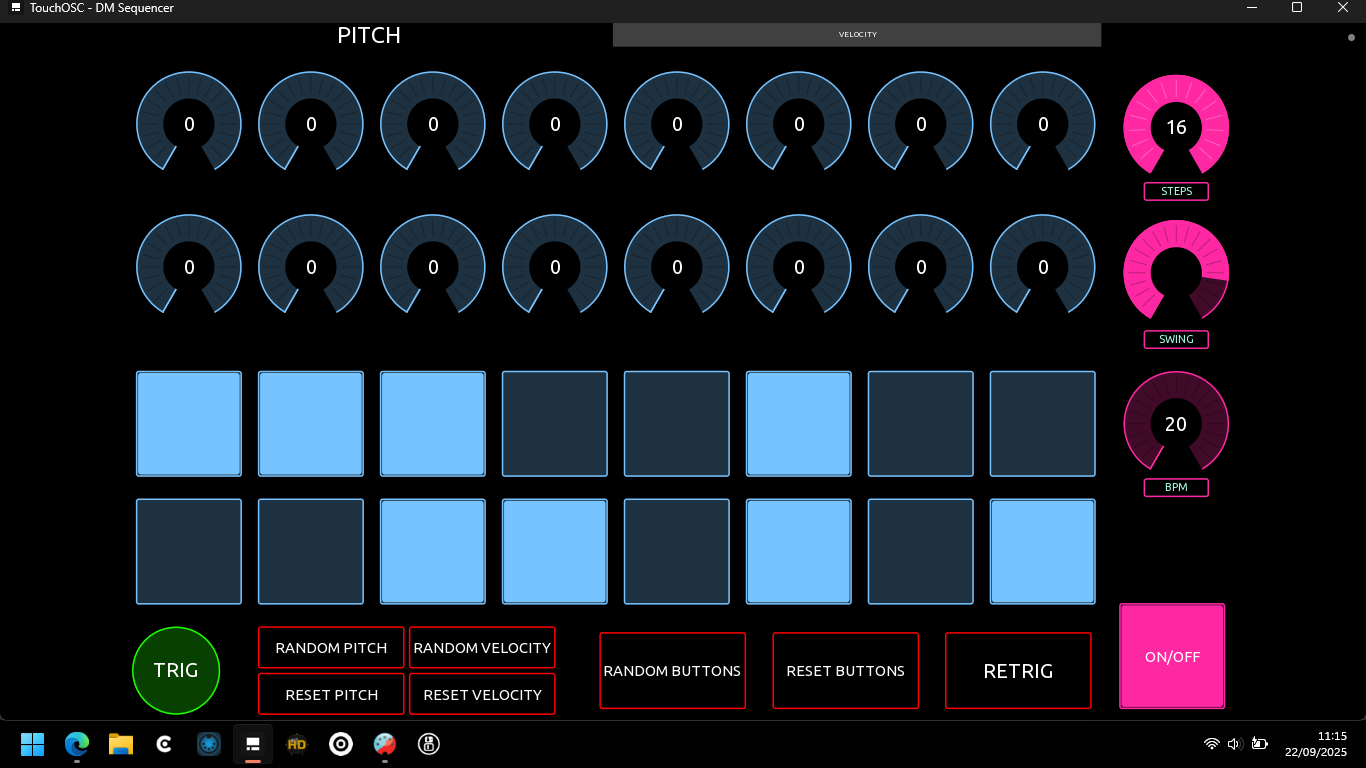This screenshot has width=1366, height=768.
Task: Toggle the first step pad in top row
Action: pos(189,424)
